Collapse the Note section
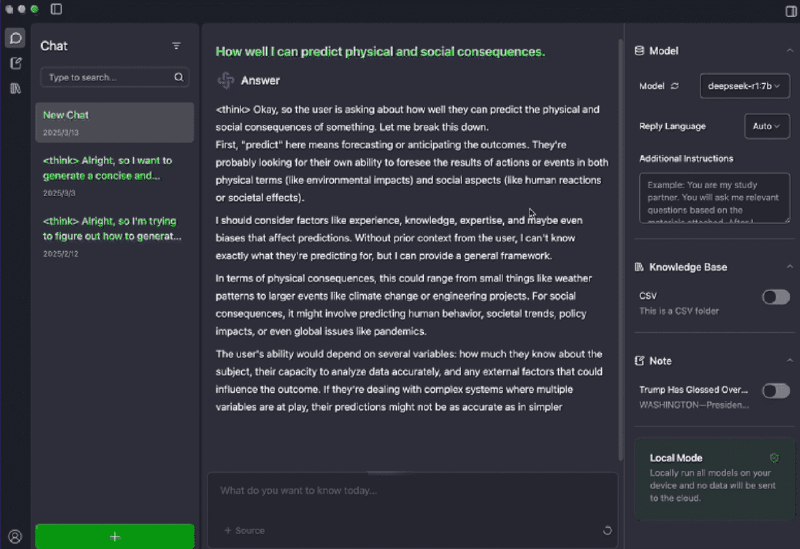 point(788,360)
